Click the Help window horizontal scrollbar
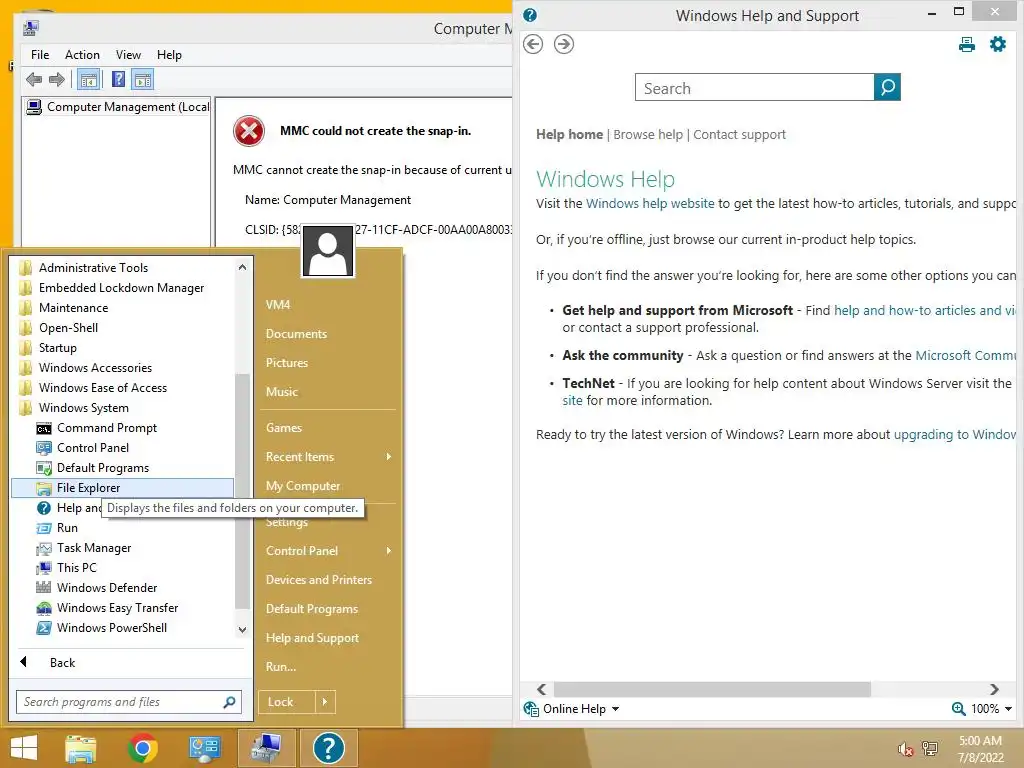The height and width of the screenshot is (768, 1024). (x=712, y=689)
